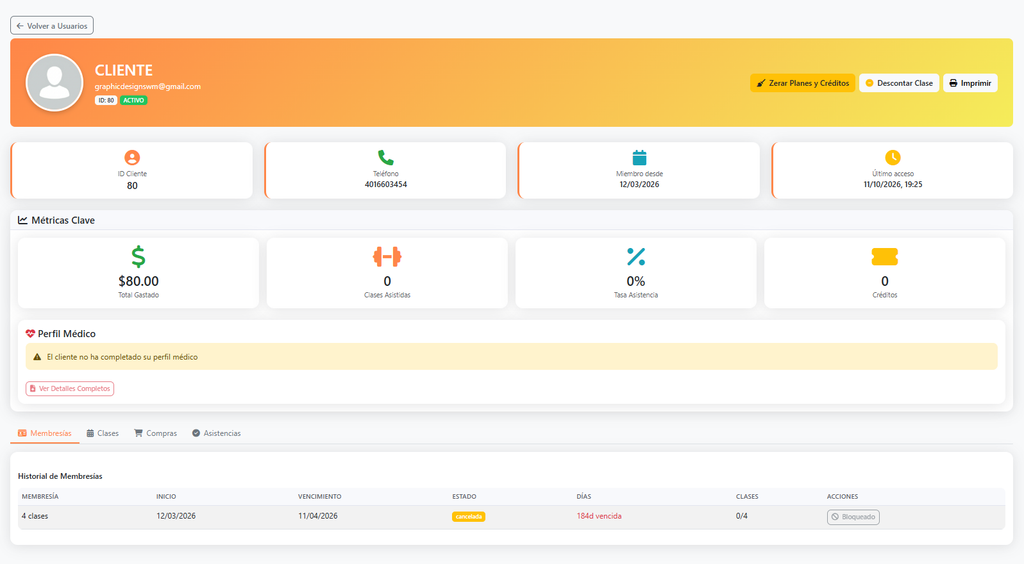
Task: Click the green ACTIVO badge
Action: pos(133,101)
